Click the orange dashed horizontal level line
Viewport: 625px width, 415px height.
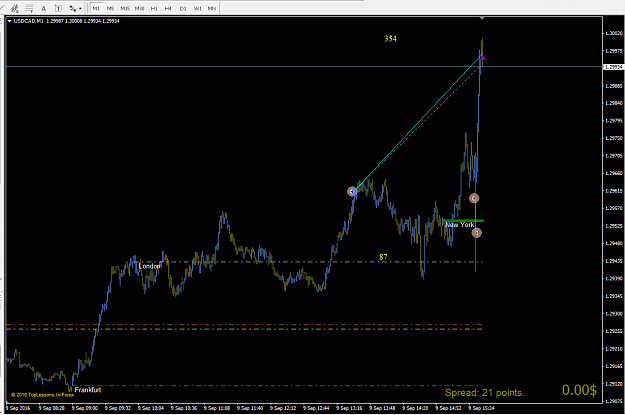point(244,325)
